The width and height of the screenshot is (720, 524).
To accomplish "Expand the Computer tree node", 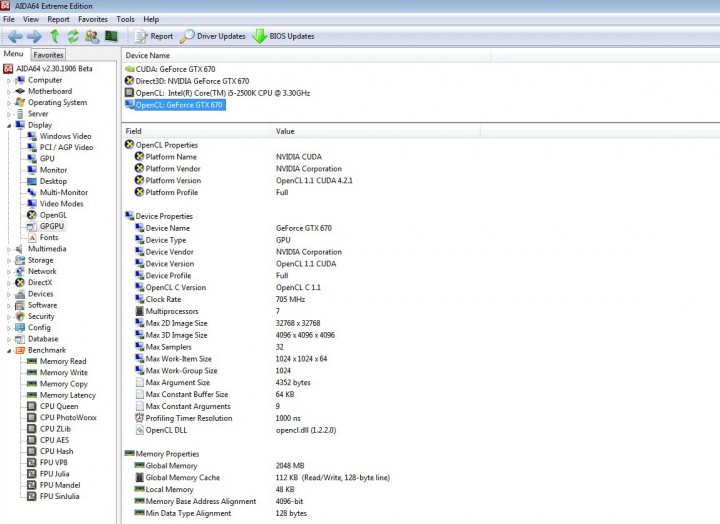I will pos(9,80).
